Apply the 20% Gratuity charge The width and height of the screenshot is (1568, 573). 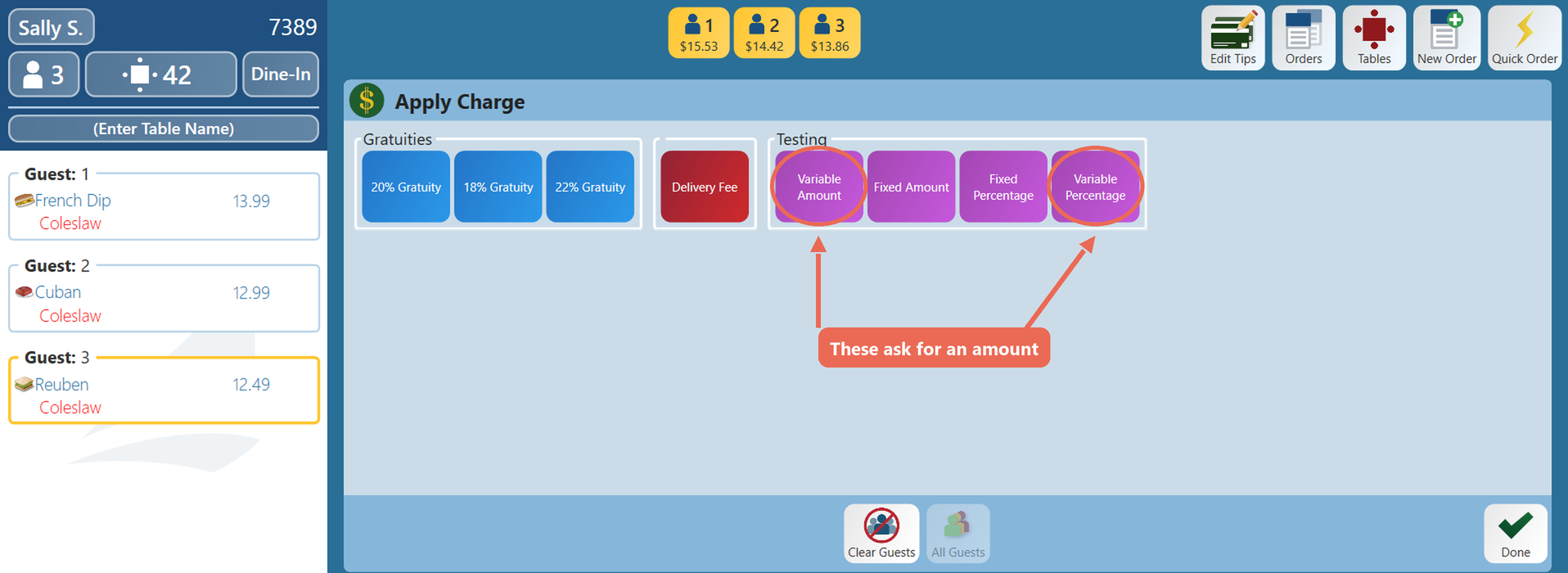(x=406, y=187)
